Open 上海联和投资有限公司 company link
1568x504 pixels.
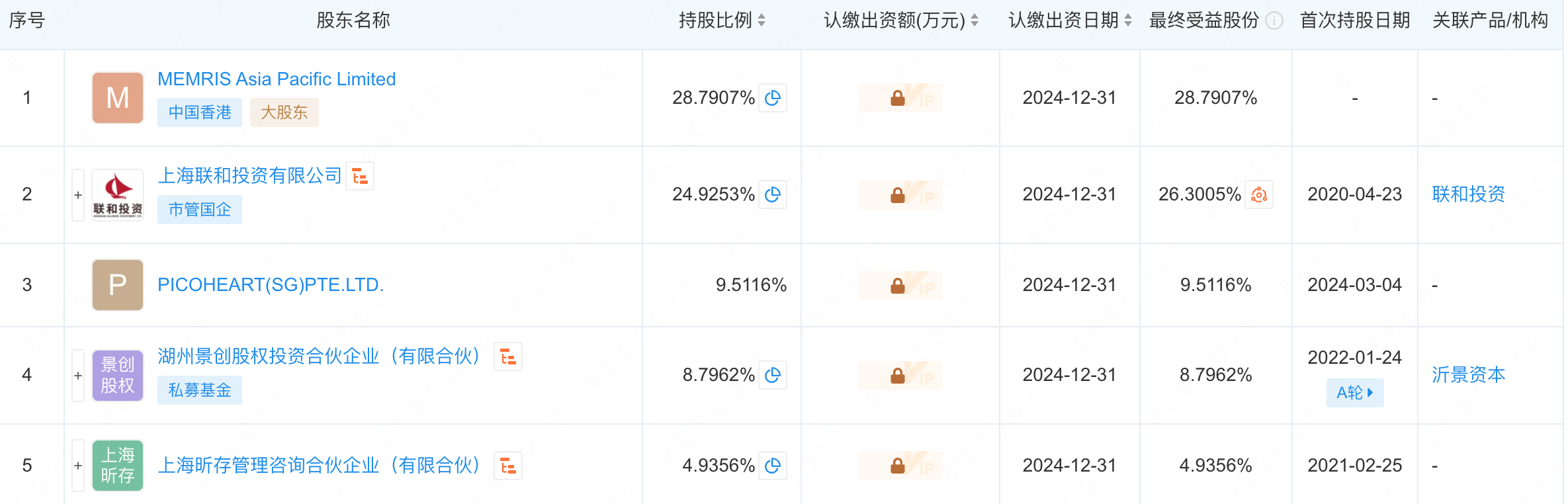(249, 176)
